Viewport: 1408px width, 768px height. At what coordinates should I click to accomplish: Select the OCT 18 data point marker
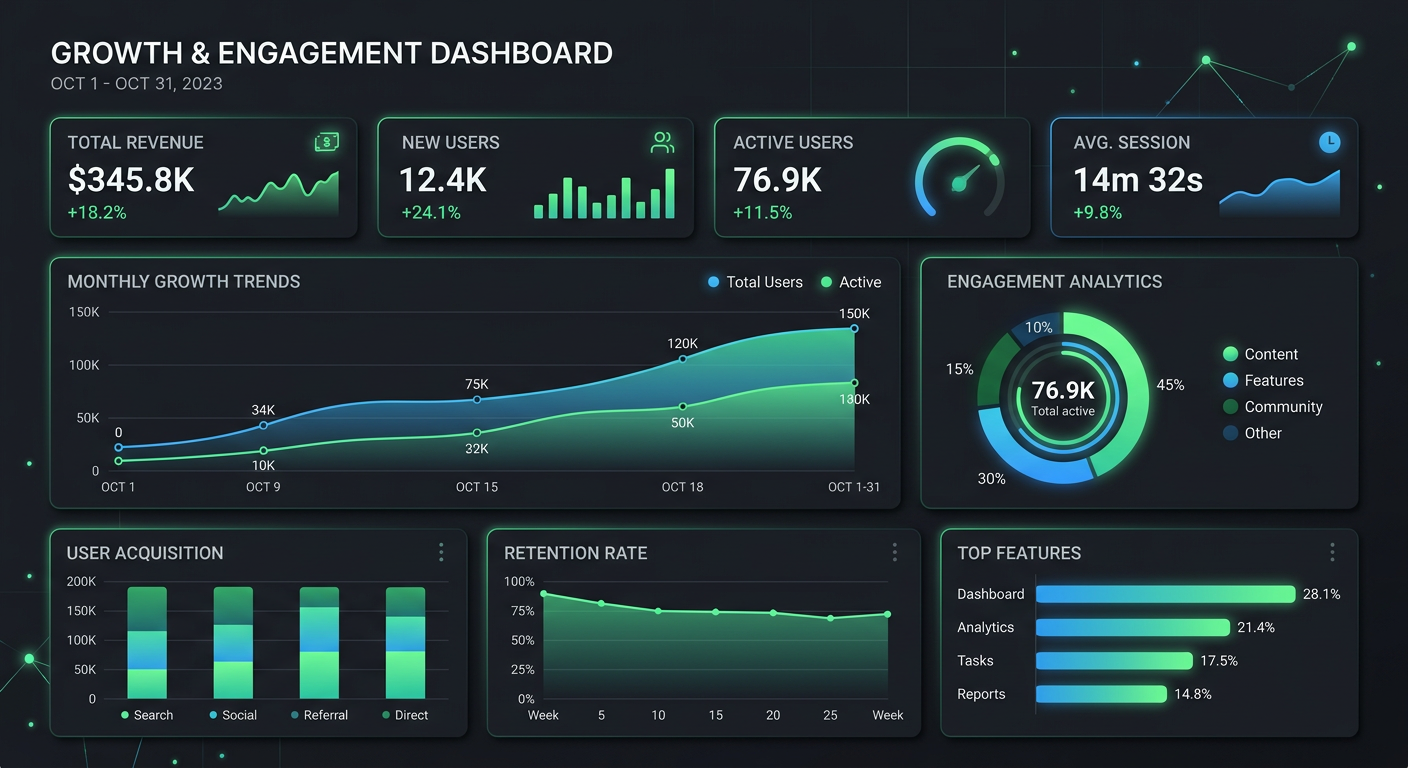tap(681, 360)
